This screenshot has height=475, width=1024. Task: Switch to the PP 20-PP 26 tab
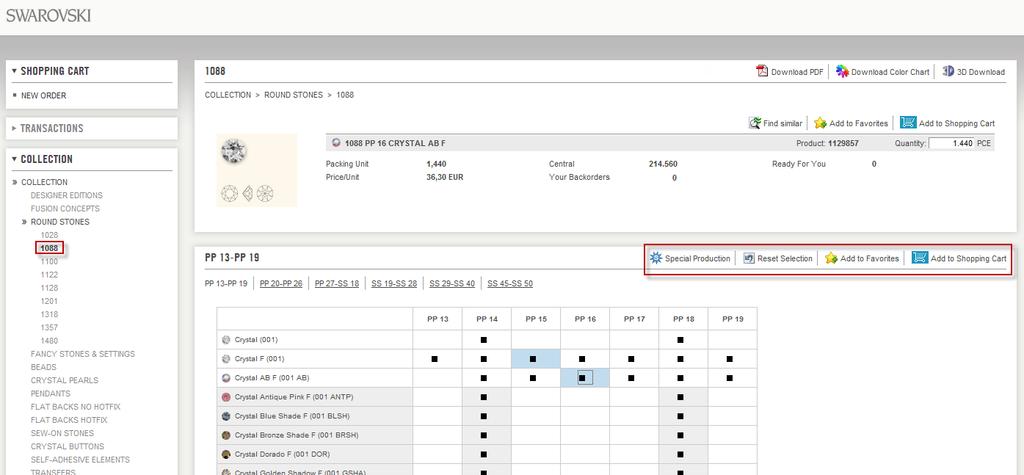[281, 284]
